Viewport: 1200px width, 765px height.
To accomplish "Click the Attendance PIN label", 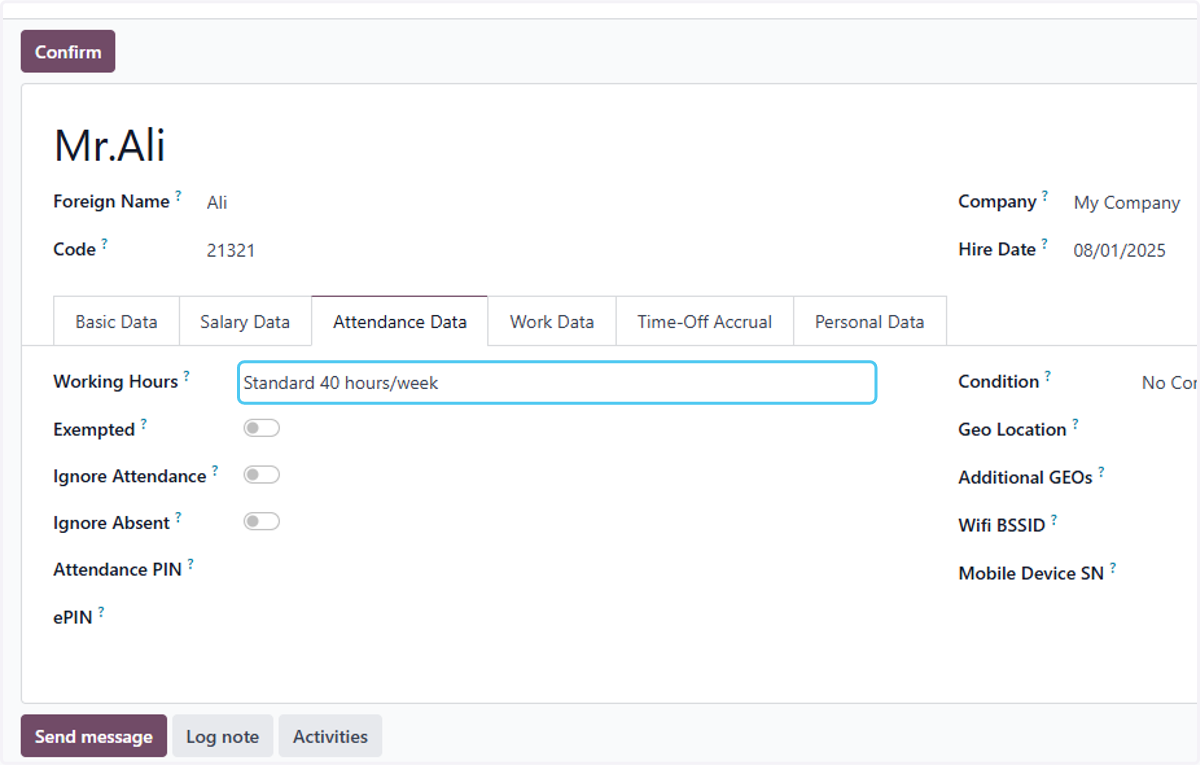I will click(x=117, y=570).
